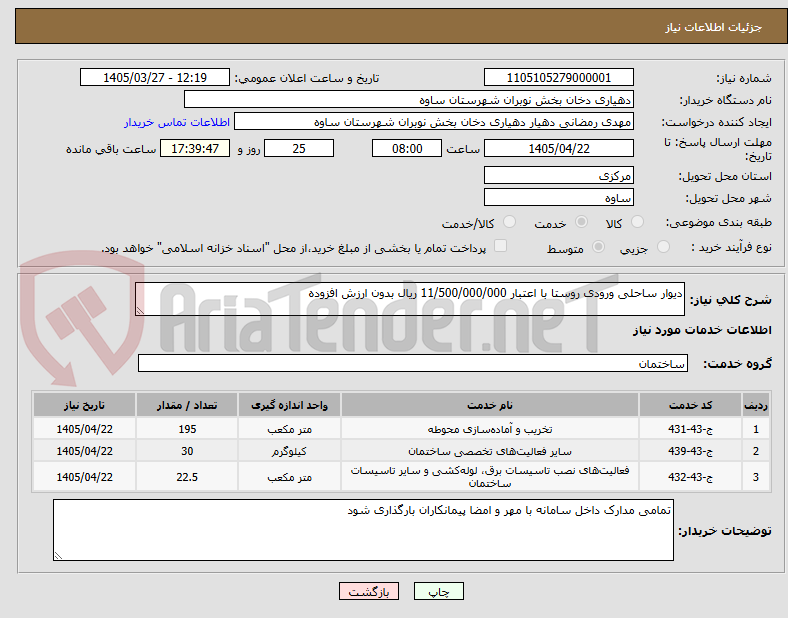Click the چاپ print button
Screen dimensions: 788x618
coord(439,591)
